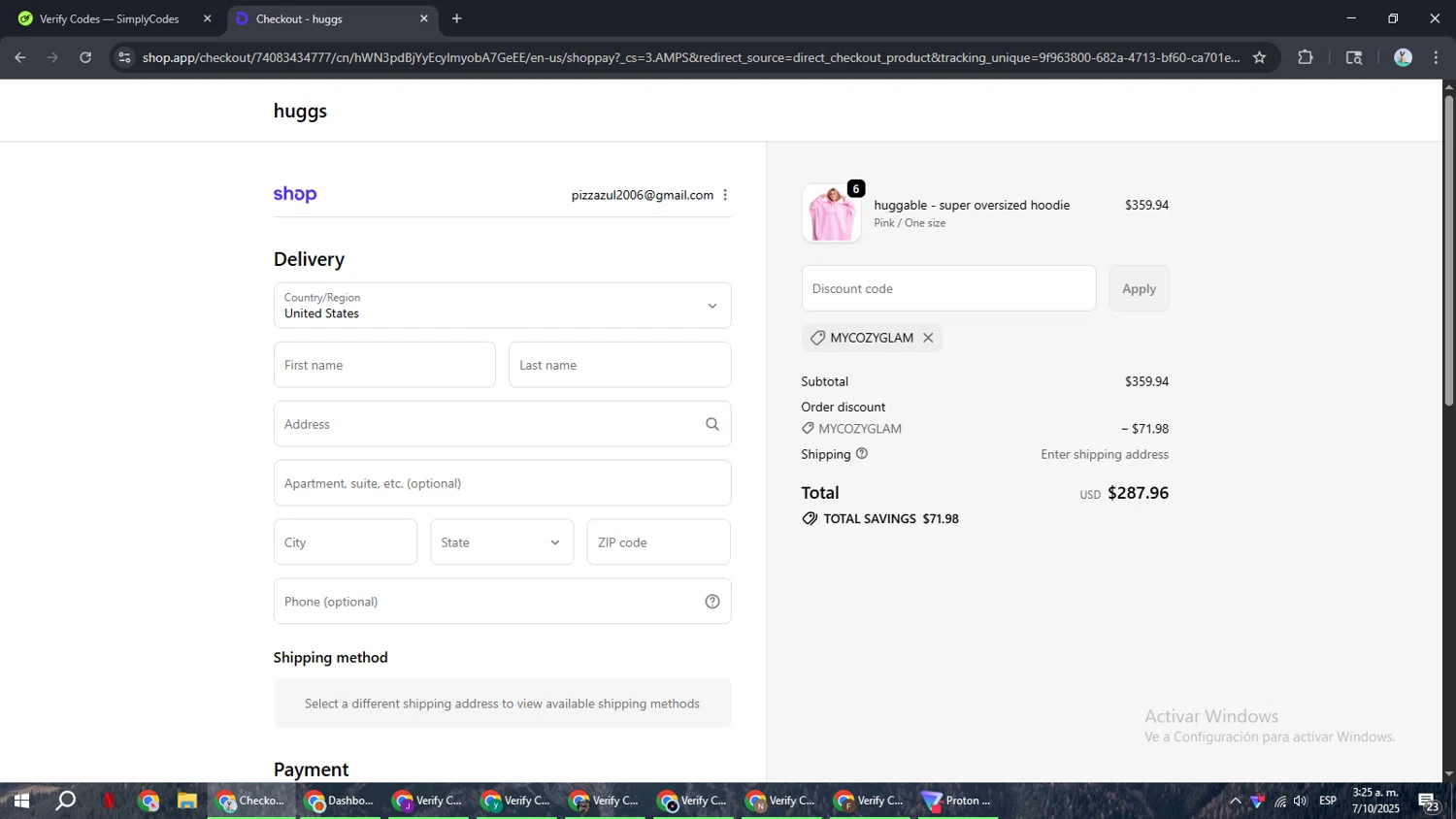
Task: Click the taskbar clock showing 3:25 a. m.
Action: pos(1375,801)
